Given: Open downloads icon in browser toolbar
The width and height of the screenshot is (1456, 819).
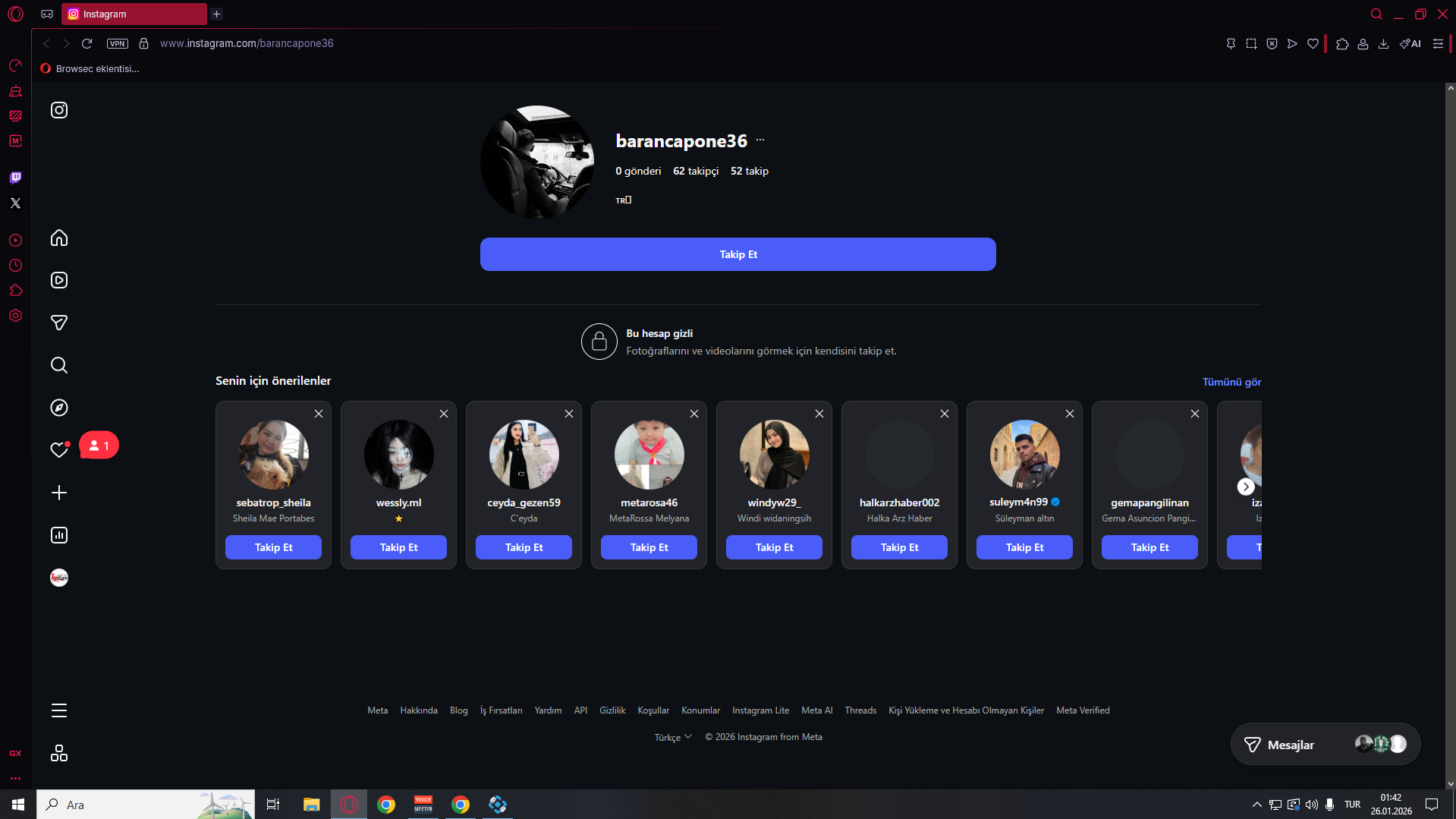Looking at the screenshot, I should pyautogui.click(x=1384, y=43).
